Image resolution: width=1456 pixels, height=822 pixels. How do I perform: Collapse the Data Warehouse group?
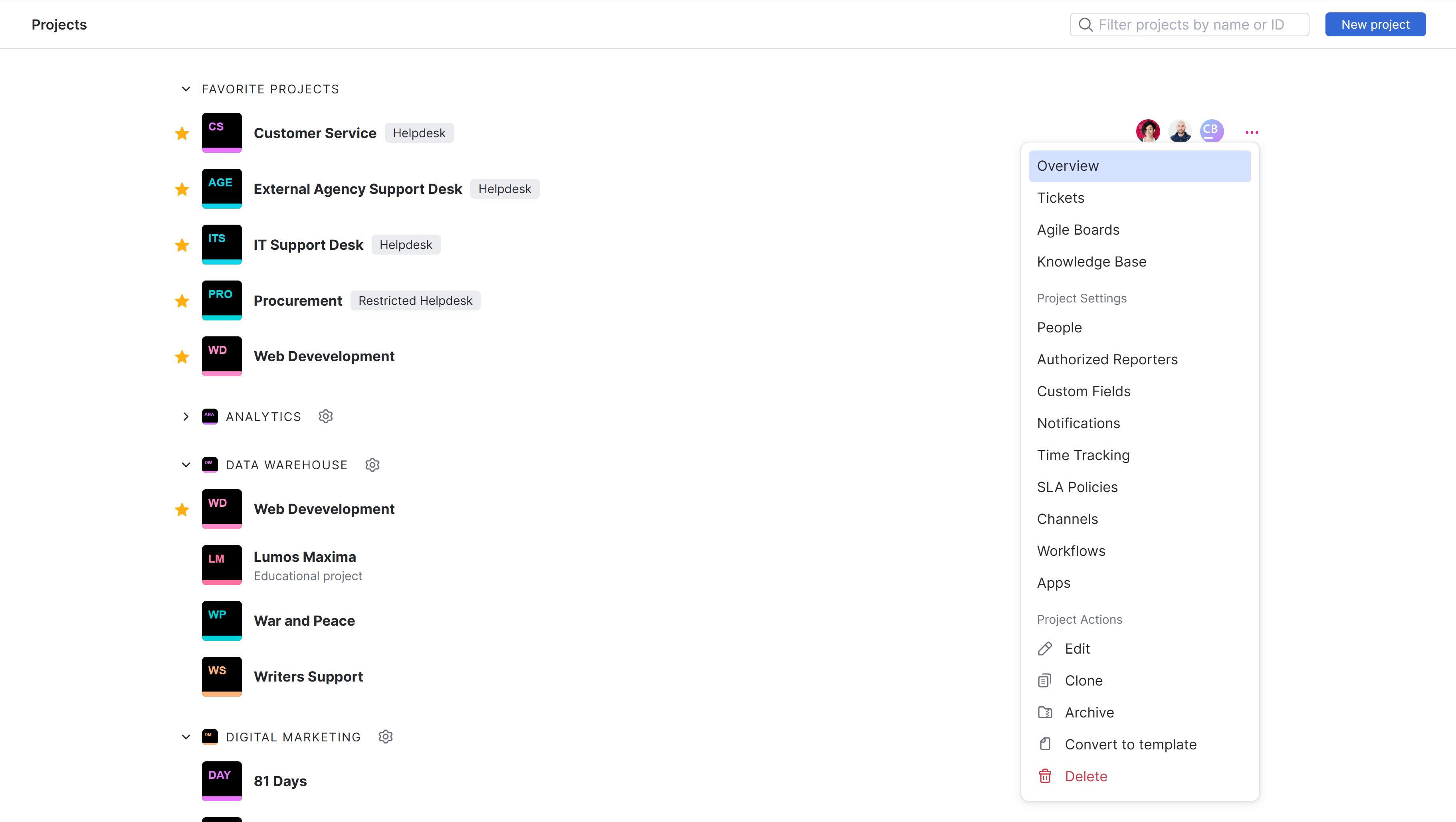(x=185, y=464)
